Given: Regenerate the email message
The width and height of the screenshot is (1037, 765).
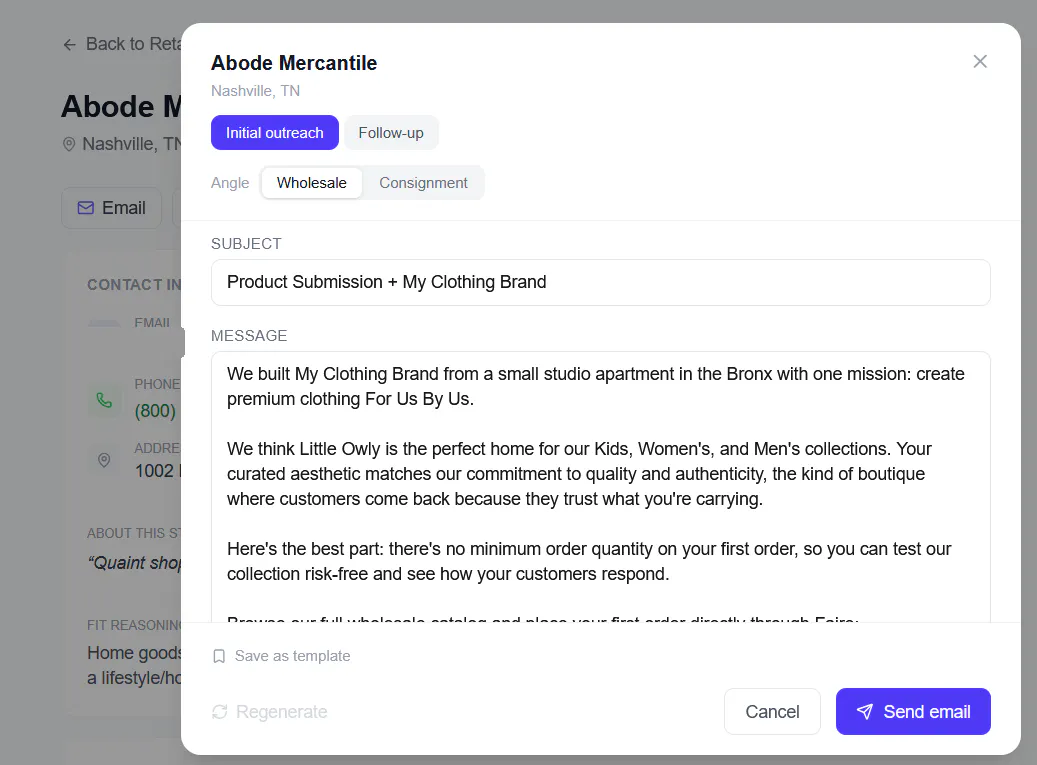Looking at the screenshot, I should click(x=270, y=711).
